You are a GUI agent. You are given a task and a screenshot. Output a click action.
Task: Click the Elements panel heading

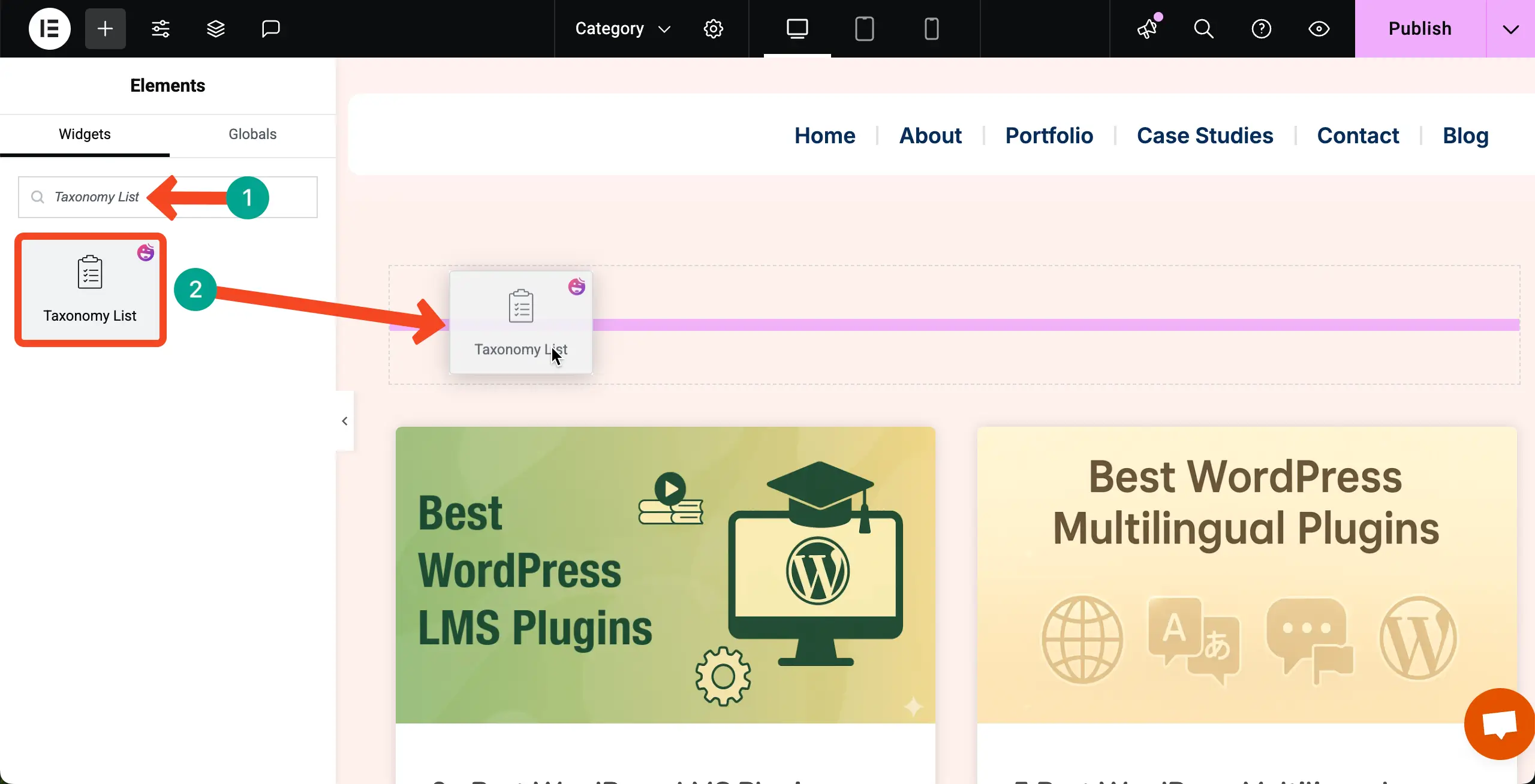[x=168, y=86]
